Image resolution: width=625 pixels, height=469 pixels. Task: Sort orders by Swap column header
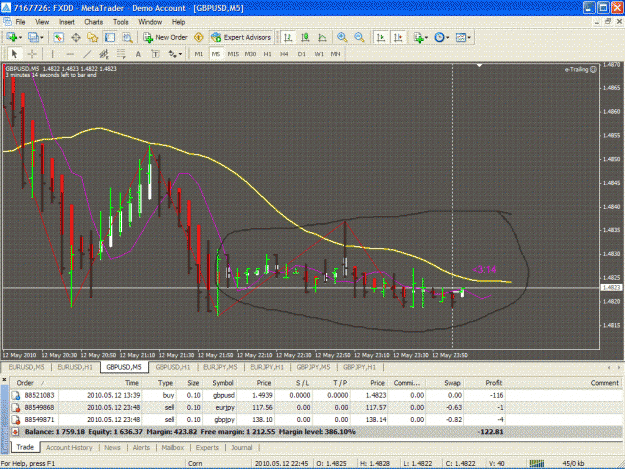(445, 383)
